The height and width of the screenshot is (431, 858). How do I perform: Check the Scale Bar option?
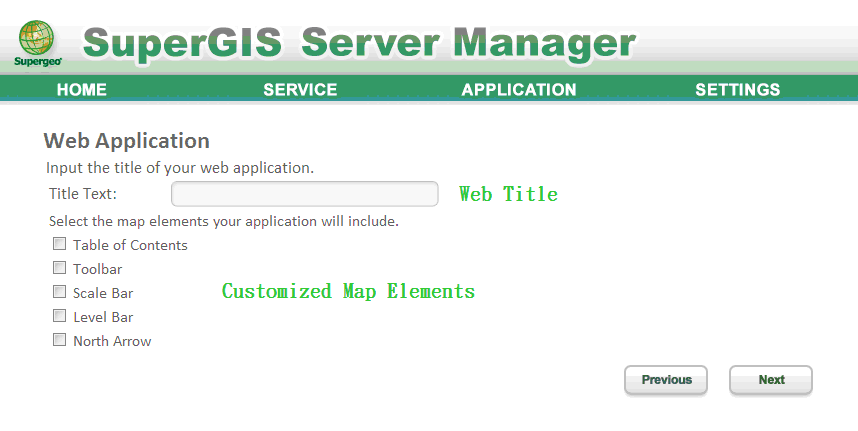coord(60,292)
